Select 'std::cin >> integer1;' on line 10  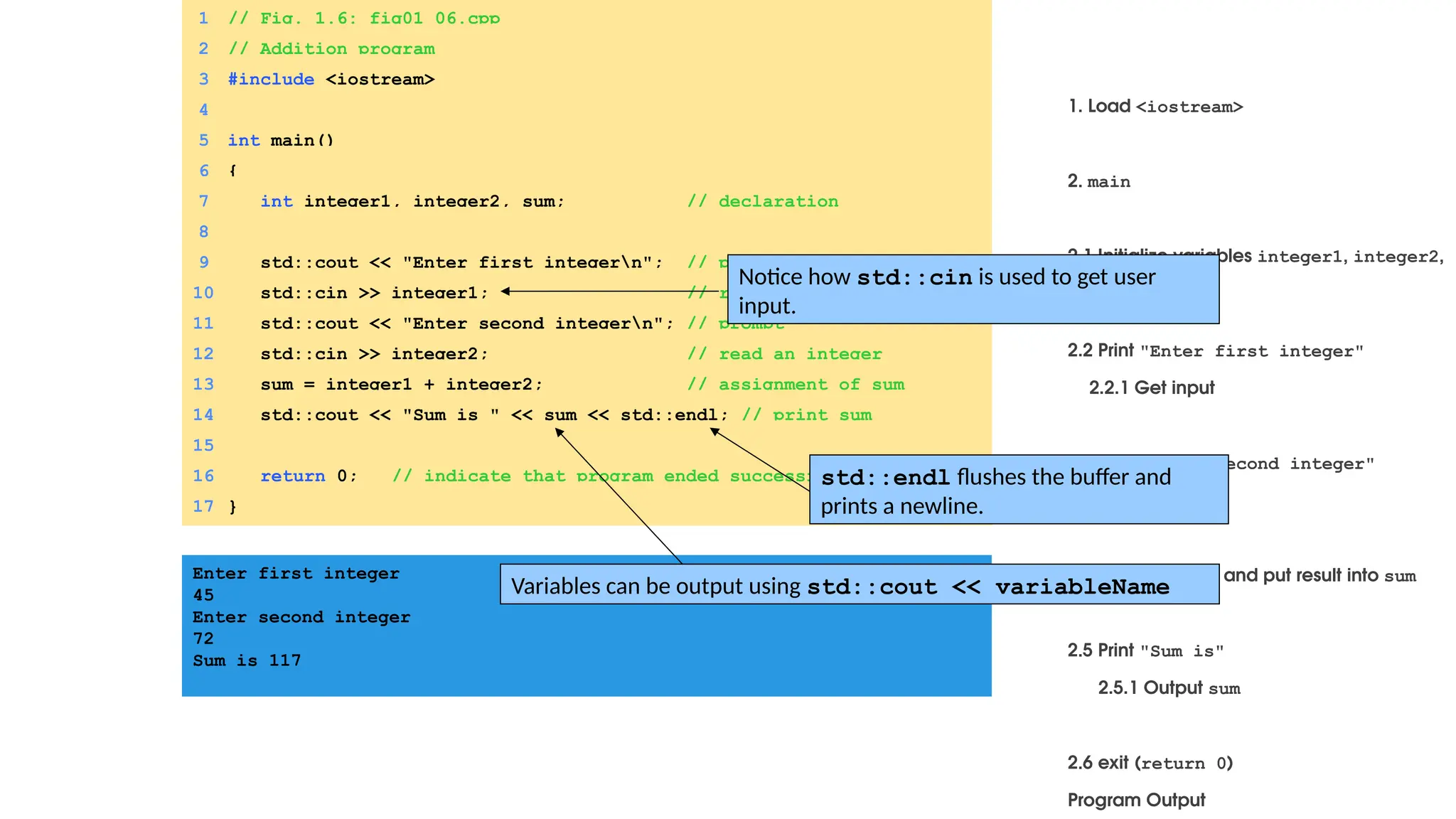pyautogui.click(x=375, y=292)
